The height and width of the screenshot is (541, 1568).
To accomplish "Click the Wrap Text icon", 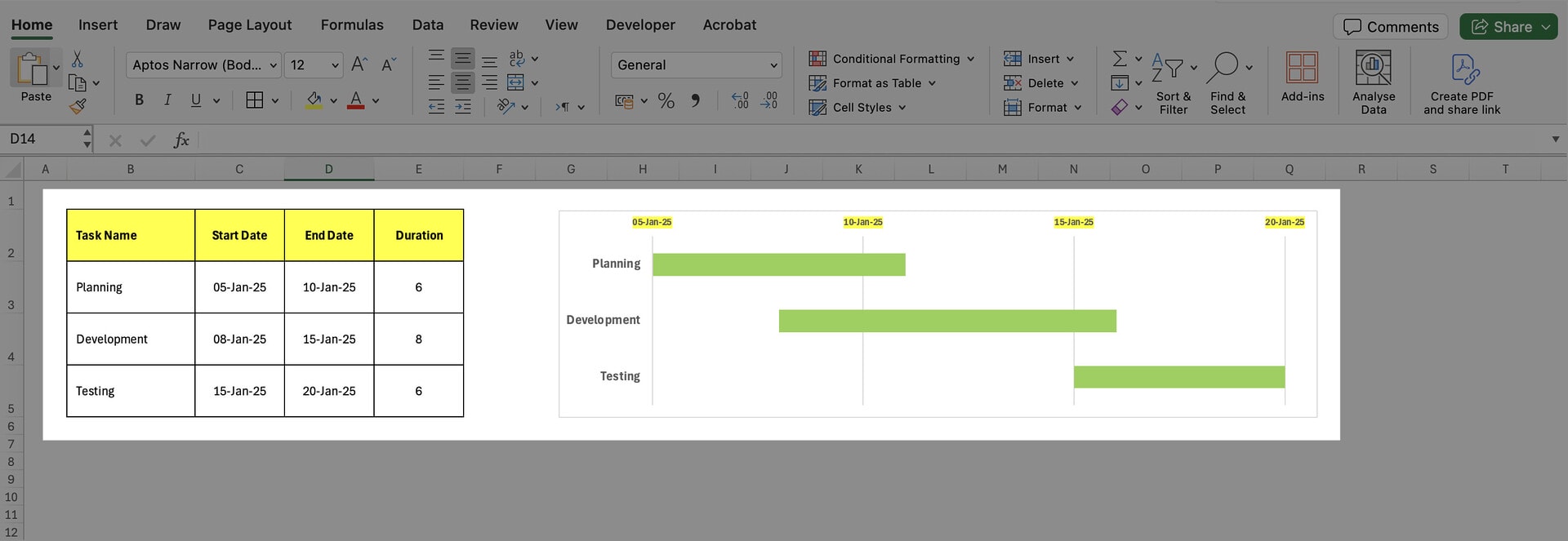I will click(516, 59).
